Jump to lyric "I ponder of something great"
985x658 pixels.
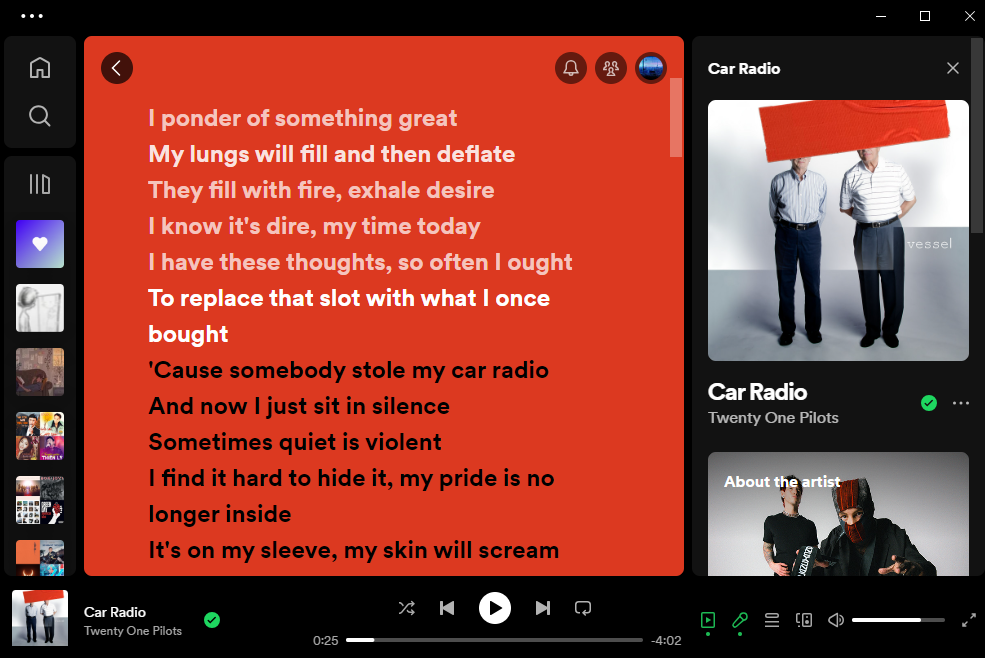[x=303, y=118]
